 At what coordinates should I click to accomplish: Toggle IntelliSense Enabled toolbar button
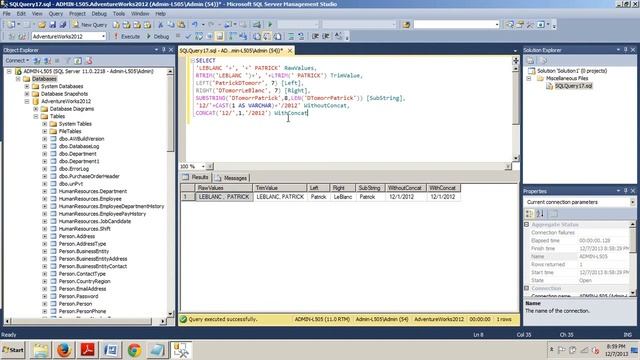220,36
